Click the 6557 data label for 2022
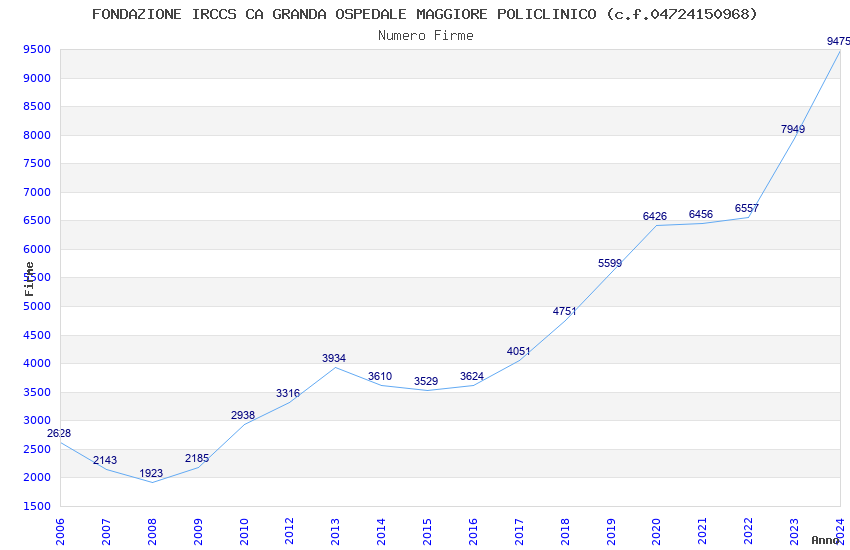This screenshot has width=850, height=550. pos(746,208)
